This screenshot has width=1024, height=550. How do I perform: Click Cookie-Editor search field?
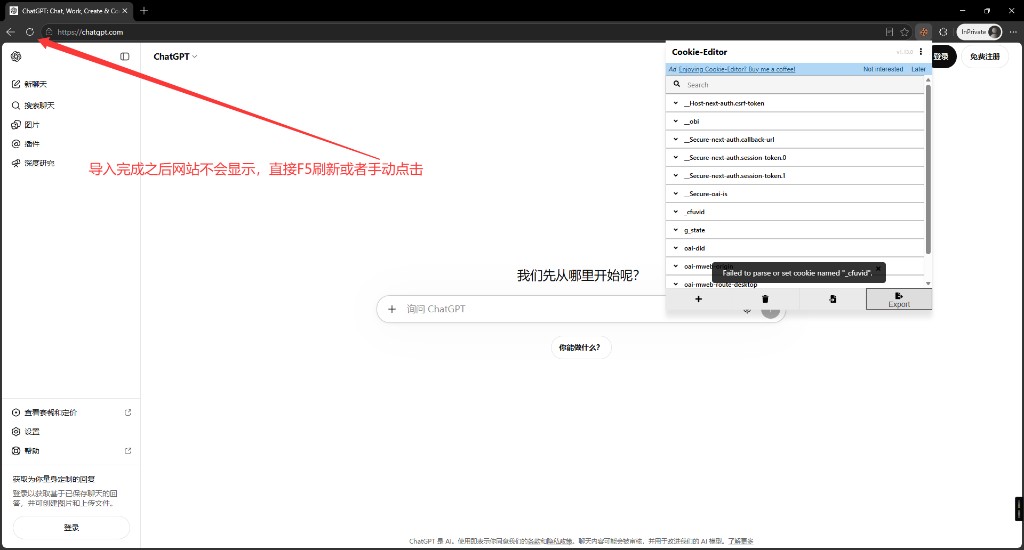pyautogui.click(x=795, y=84)
